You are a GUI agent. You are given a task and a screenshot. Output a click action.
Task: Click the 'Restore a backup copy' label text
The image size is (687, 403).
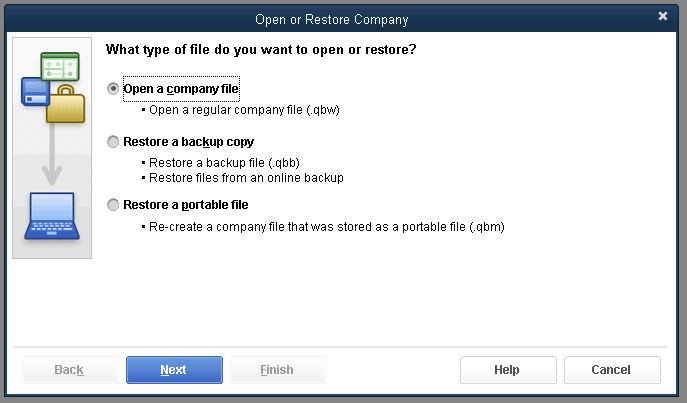[188, 142]
